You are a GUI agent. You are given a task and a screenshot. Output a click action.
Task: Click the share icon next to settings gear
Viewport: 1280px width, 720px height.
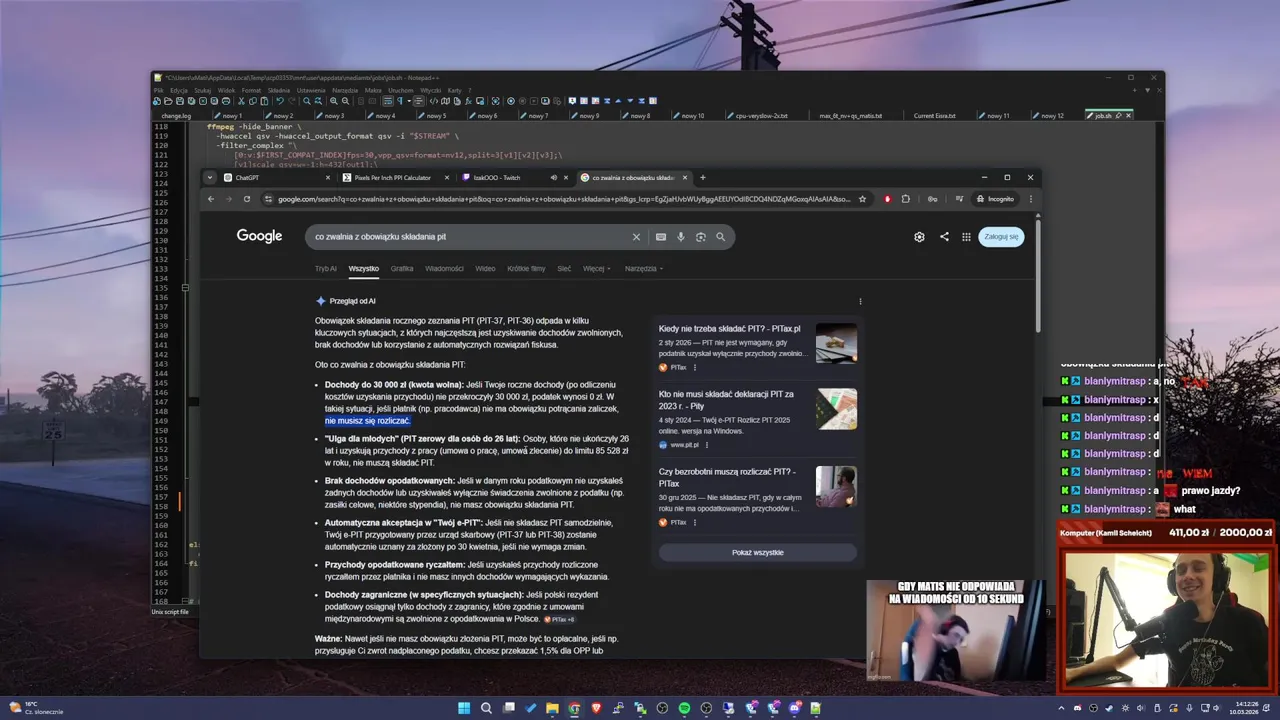(x=944, y=237)
